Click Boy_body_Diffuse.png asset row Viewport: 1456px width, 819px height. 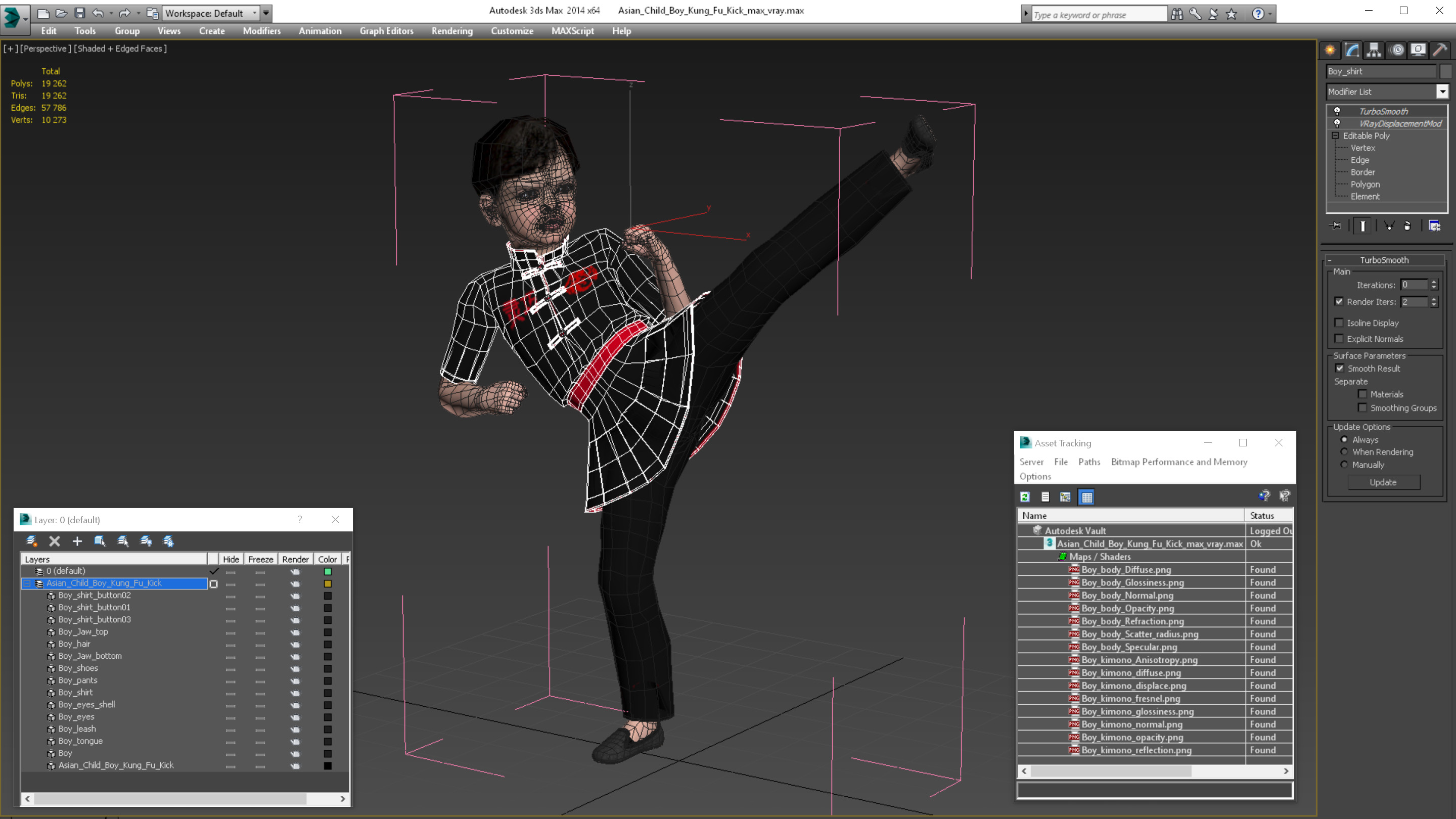pyautogui.click(x=1154, y=570)
